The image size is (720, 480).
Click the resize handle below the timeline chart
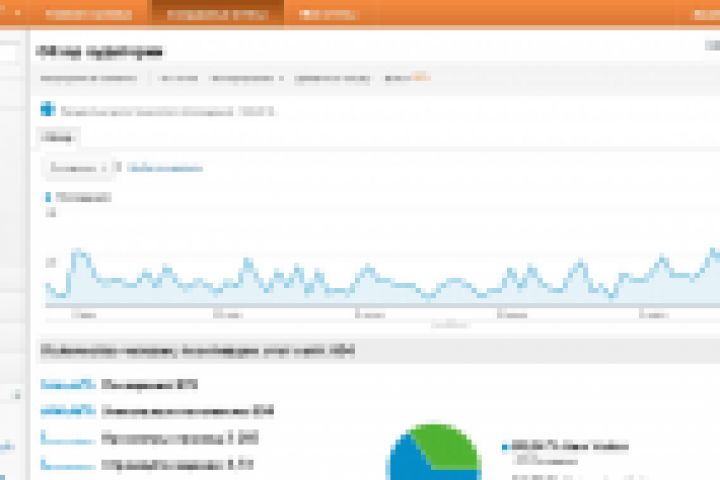point(450,325)
